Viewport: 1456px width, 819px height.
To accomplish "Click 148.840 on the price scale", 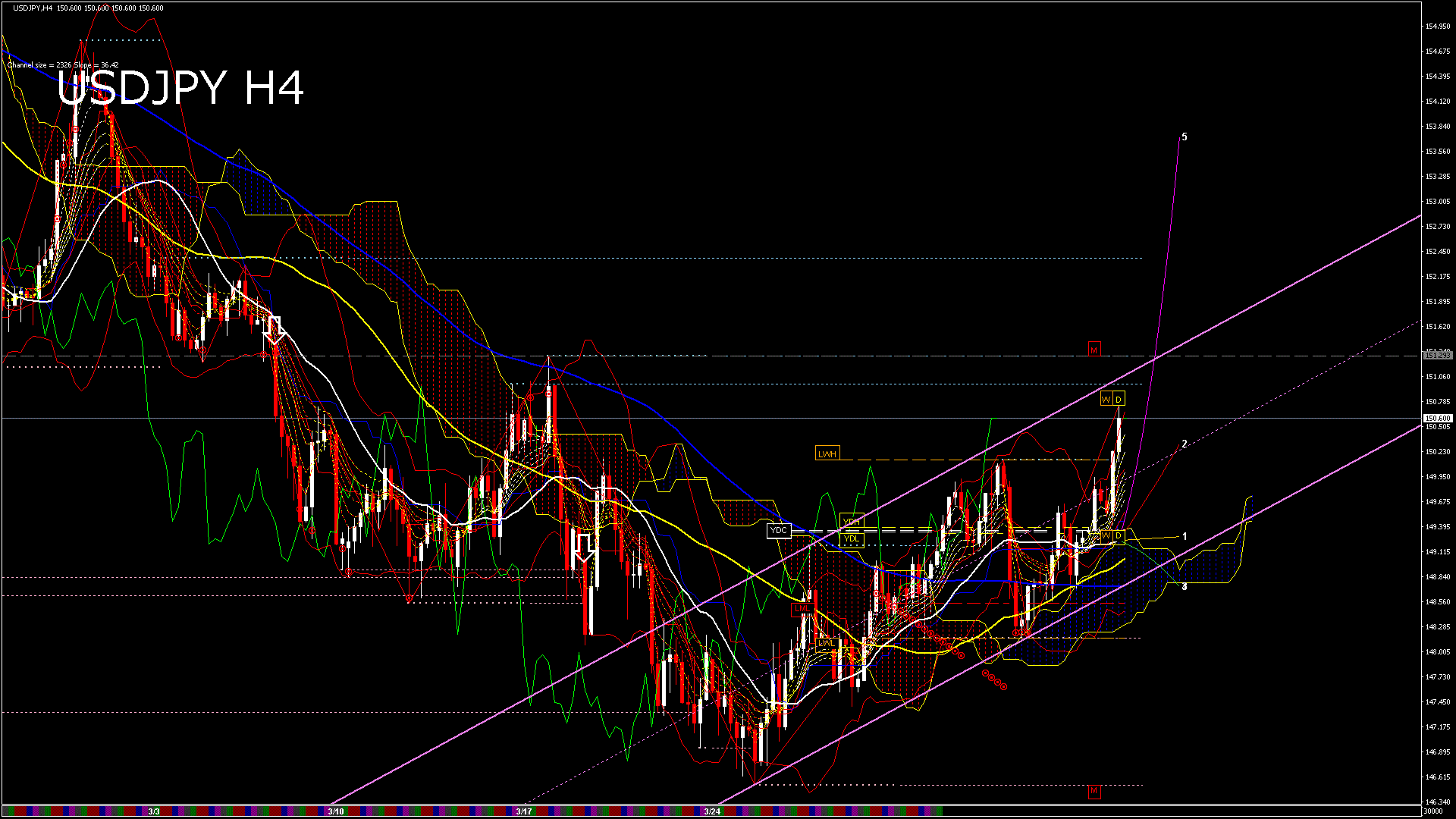I will (x=1438, y=577).
